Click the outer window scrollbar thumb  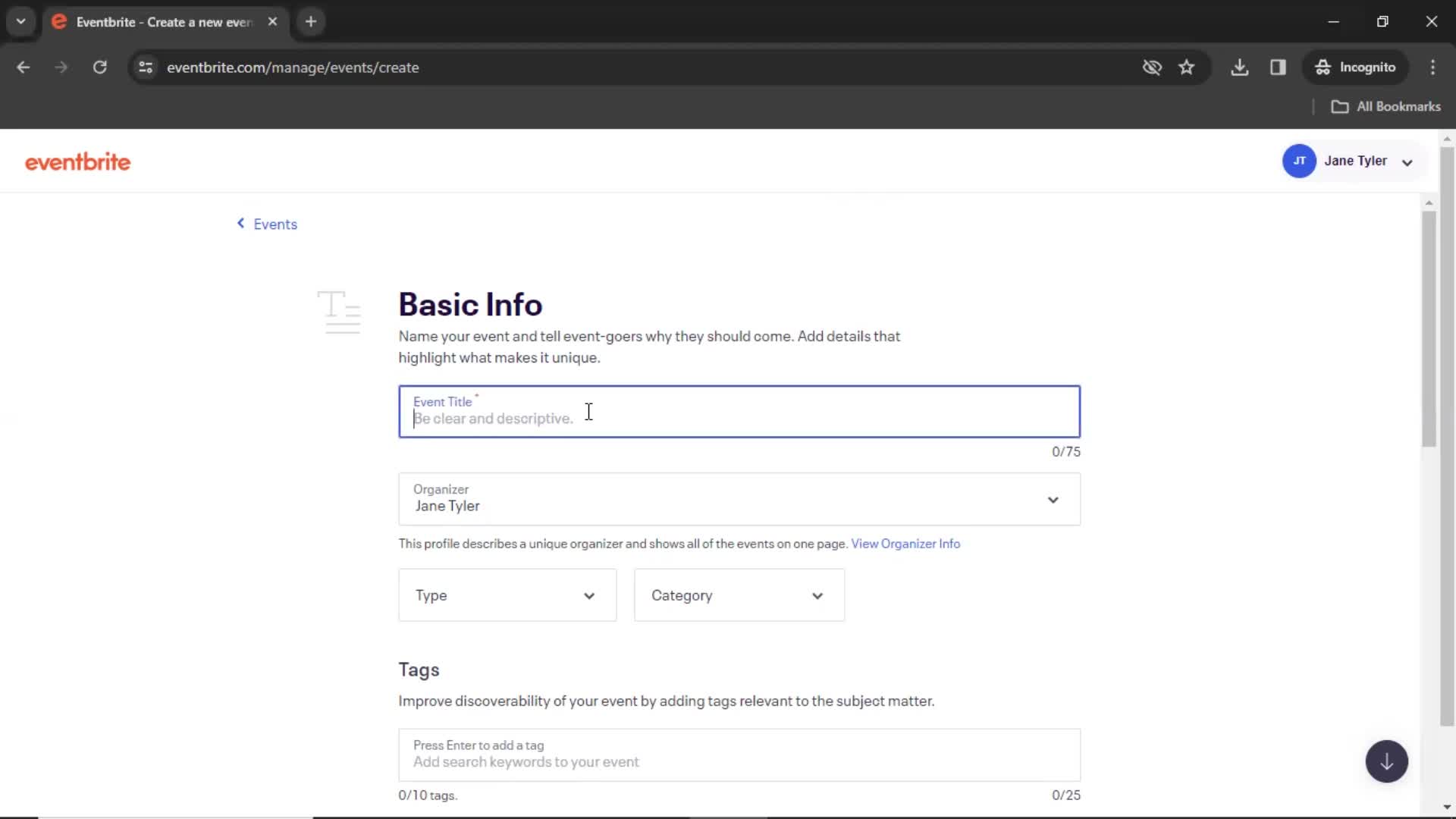coord(1447,436)
